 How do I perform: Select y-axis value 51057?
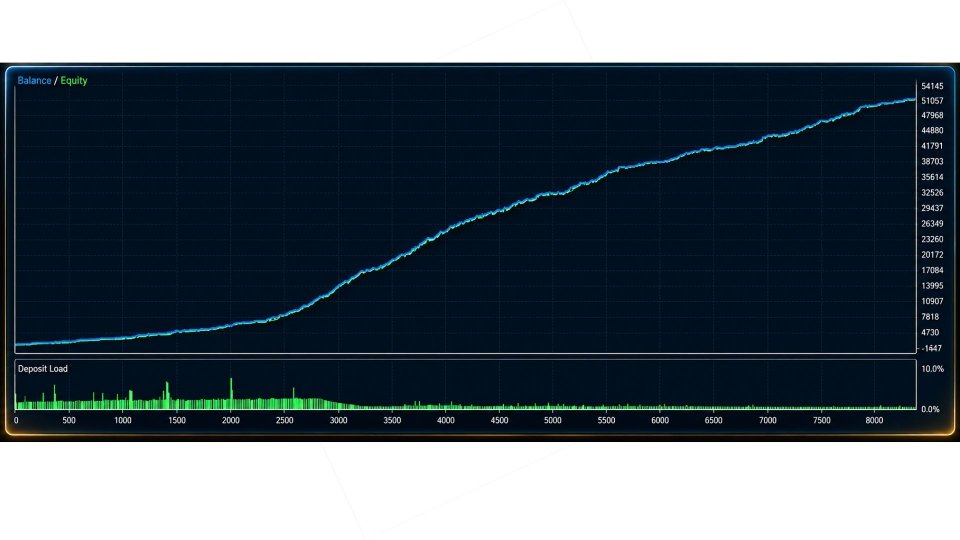pos(932,101)
